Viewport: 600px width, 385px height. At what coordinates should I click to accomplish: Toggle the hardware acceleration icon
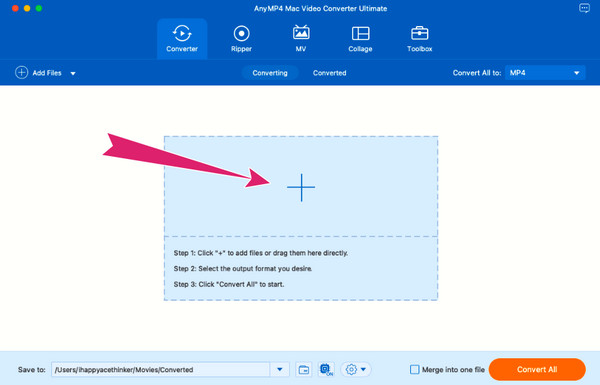(x=326, y=369)
